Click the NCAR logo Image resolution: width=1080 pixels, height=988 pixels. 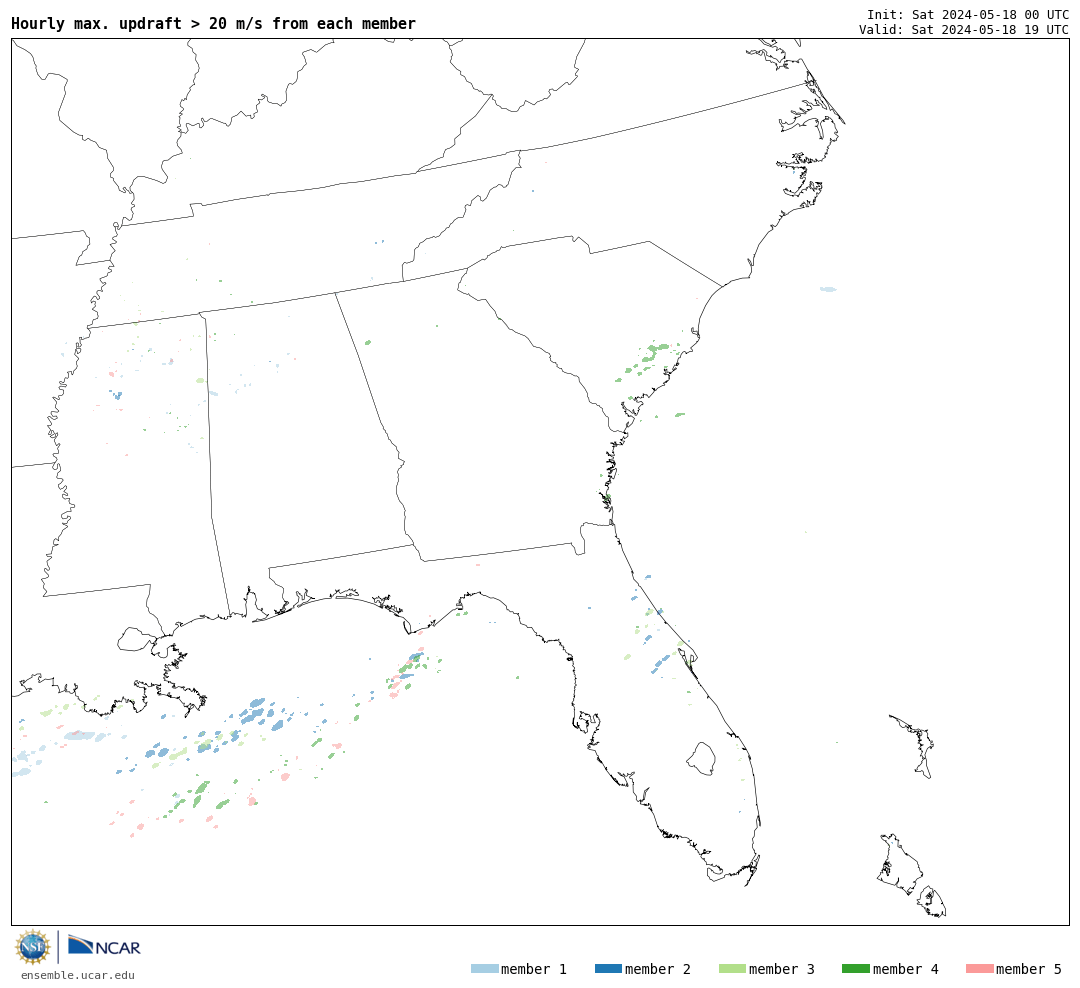pyautogui.click(x=104, y=945)
